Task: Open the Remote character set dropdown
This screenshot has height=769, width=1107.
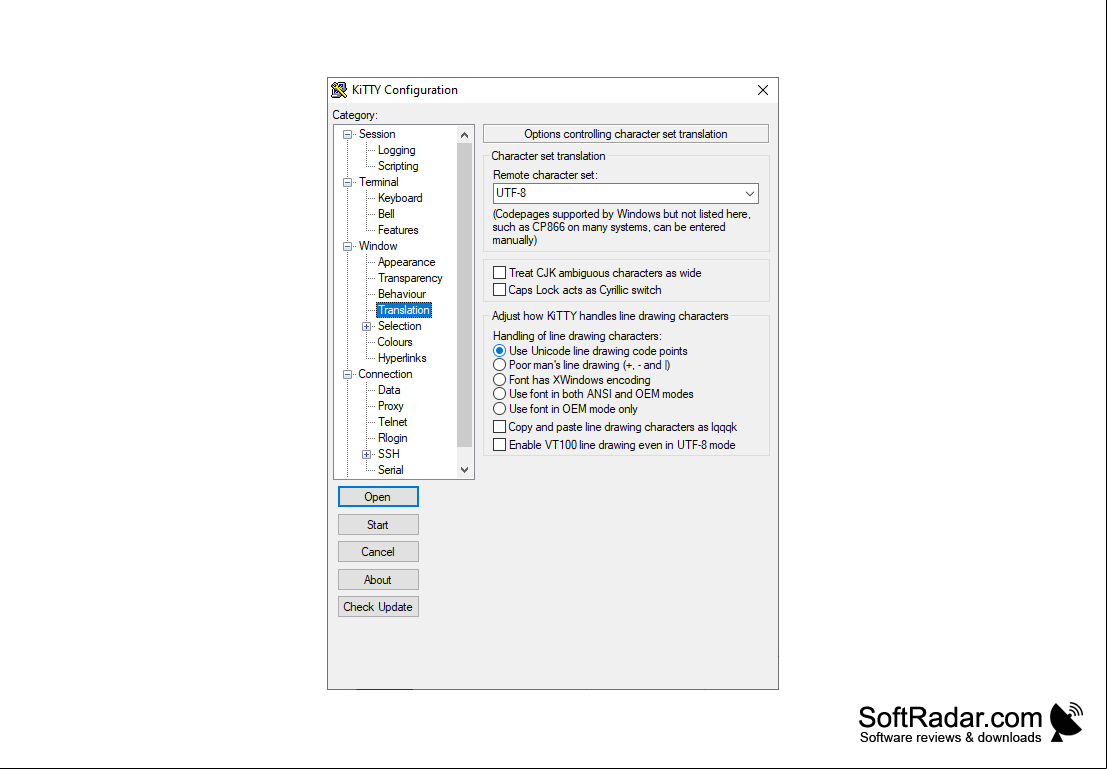Action: (x=750, y=193)
